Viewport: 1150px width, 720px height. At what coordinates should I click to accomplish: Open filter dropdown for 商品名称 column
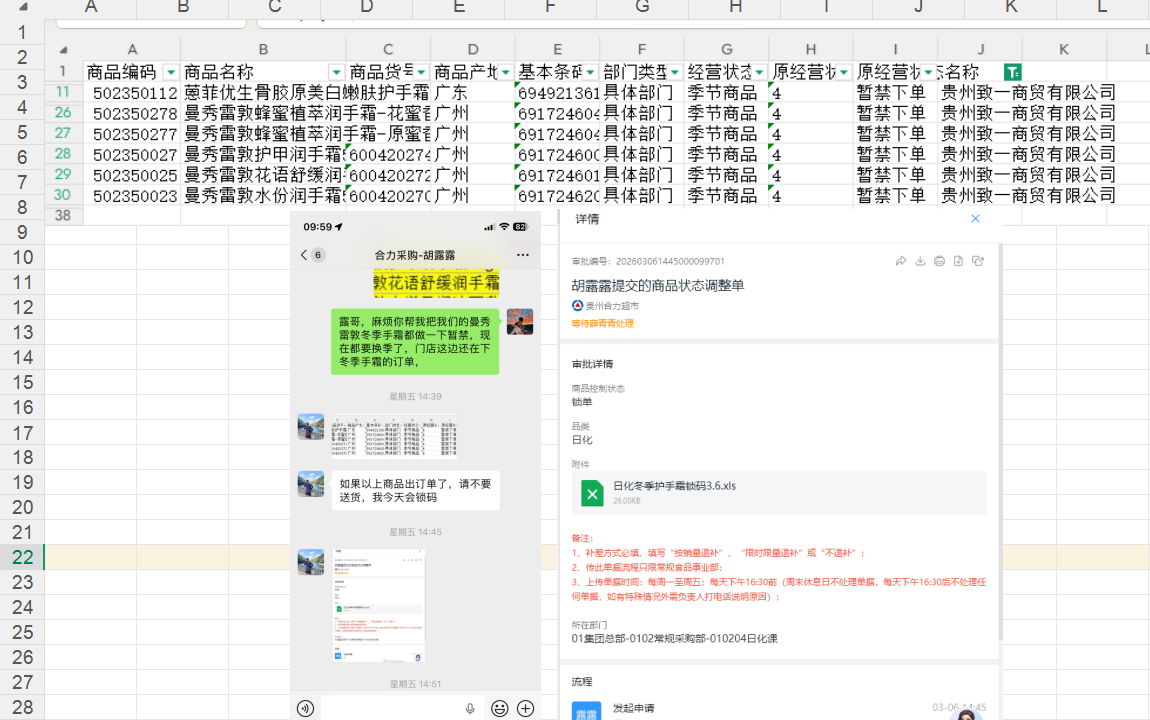pos(336,72)
